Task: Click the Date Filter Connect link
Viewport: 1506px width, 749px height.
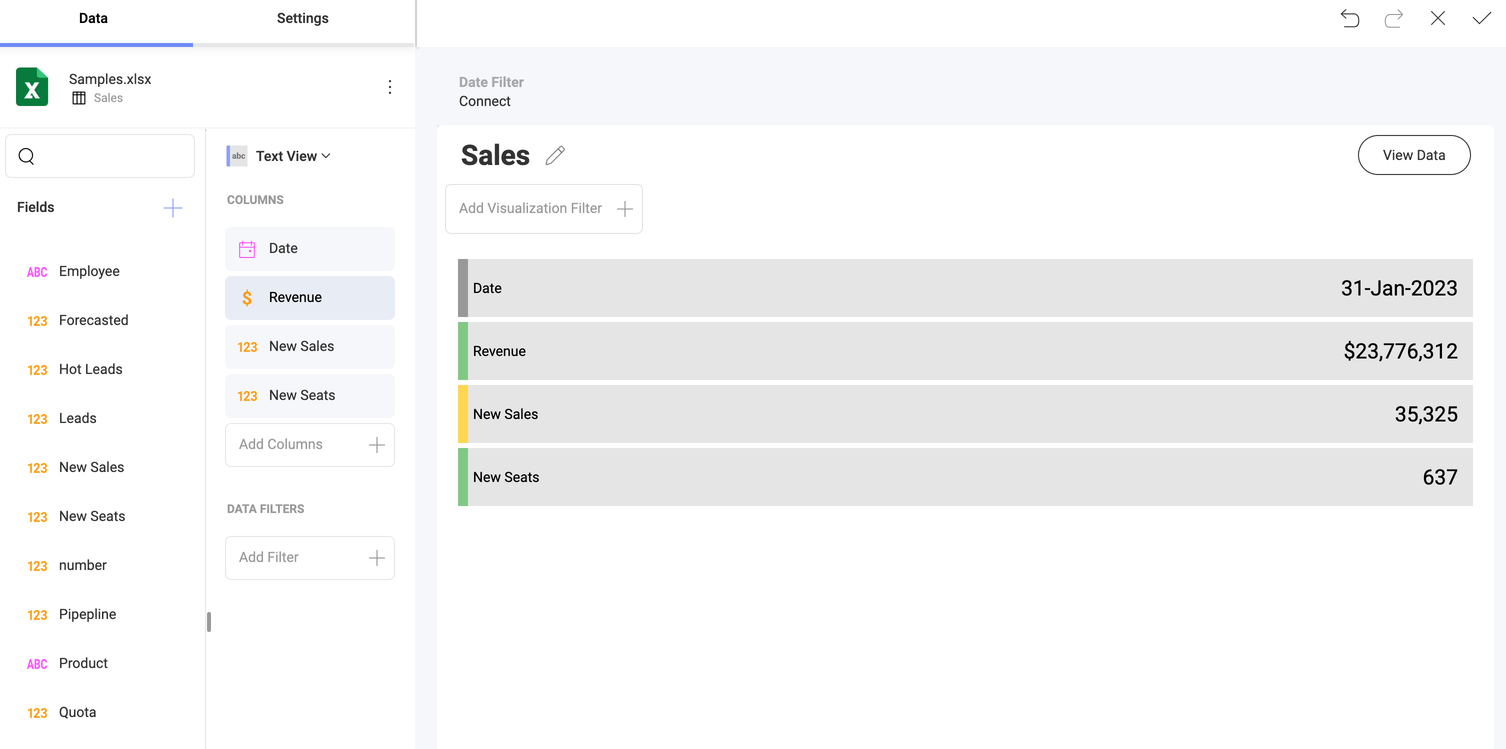Action: point(485,101)
